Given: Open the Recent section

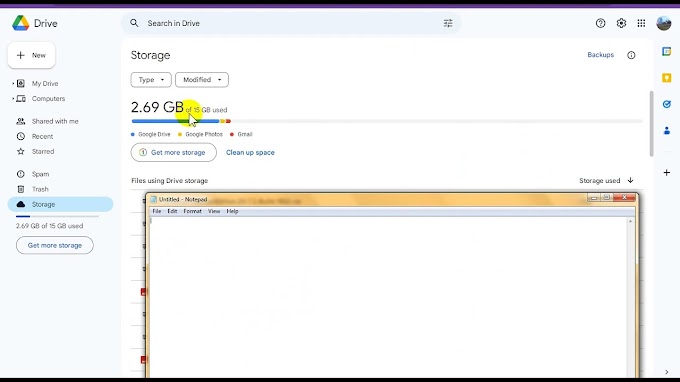Looking at the screenshot, I should point(42,137).
